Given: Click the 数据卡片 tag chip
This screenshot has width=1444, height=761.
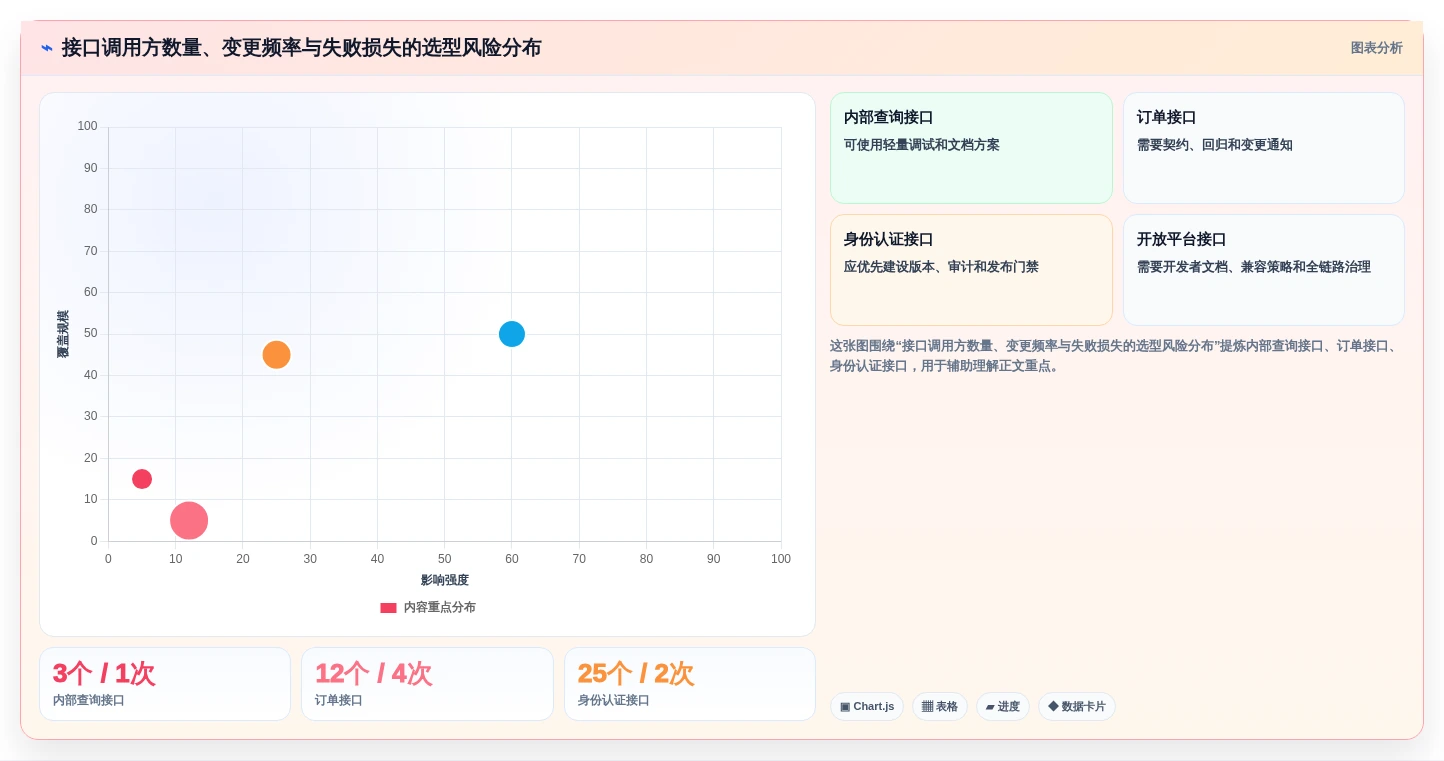Looking at the screenshot, I should coord(1077,707).
